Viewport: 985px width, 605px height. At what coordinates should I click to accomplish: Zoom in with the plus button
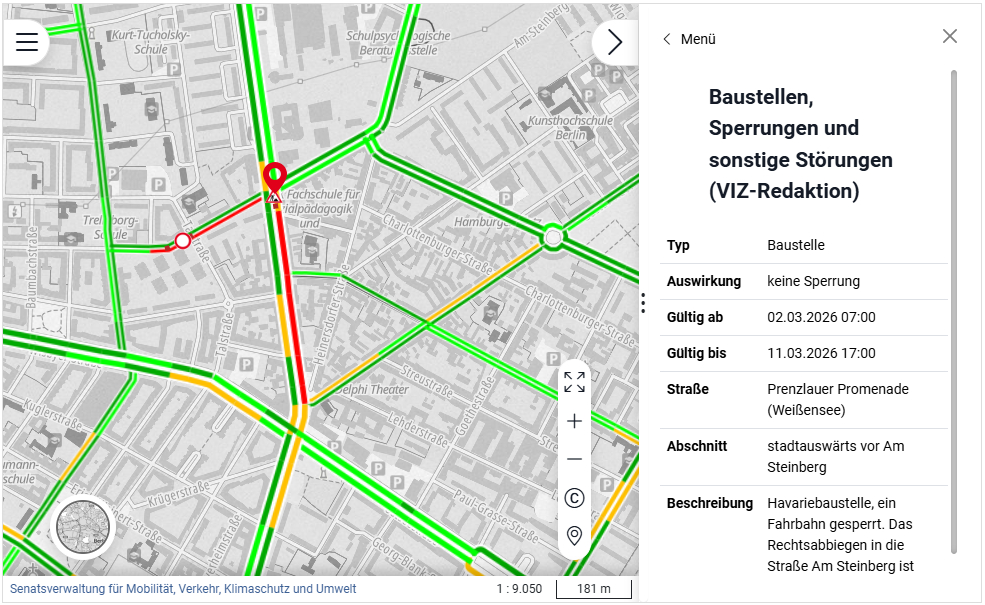(574, 421)
